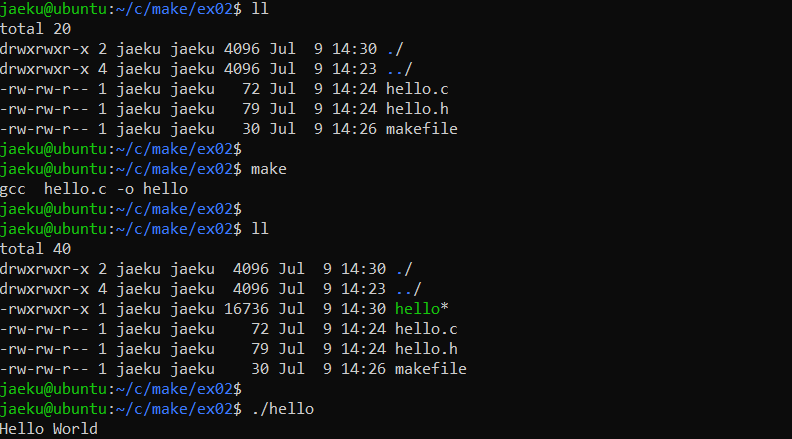
Task: Click the jaeku@ubuntu prompt before "make"
Action: click(x=55, y=169)
